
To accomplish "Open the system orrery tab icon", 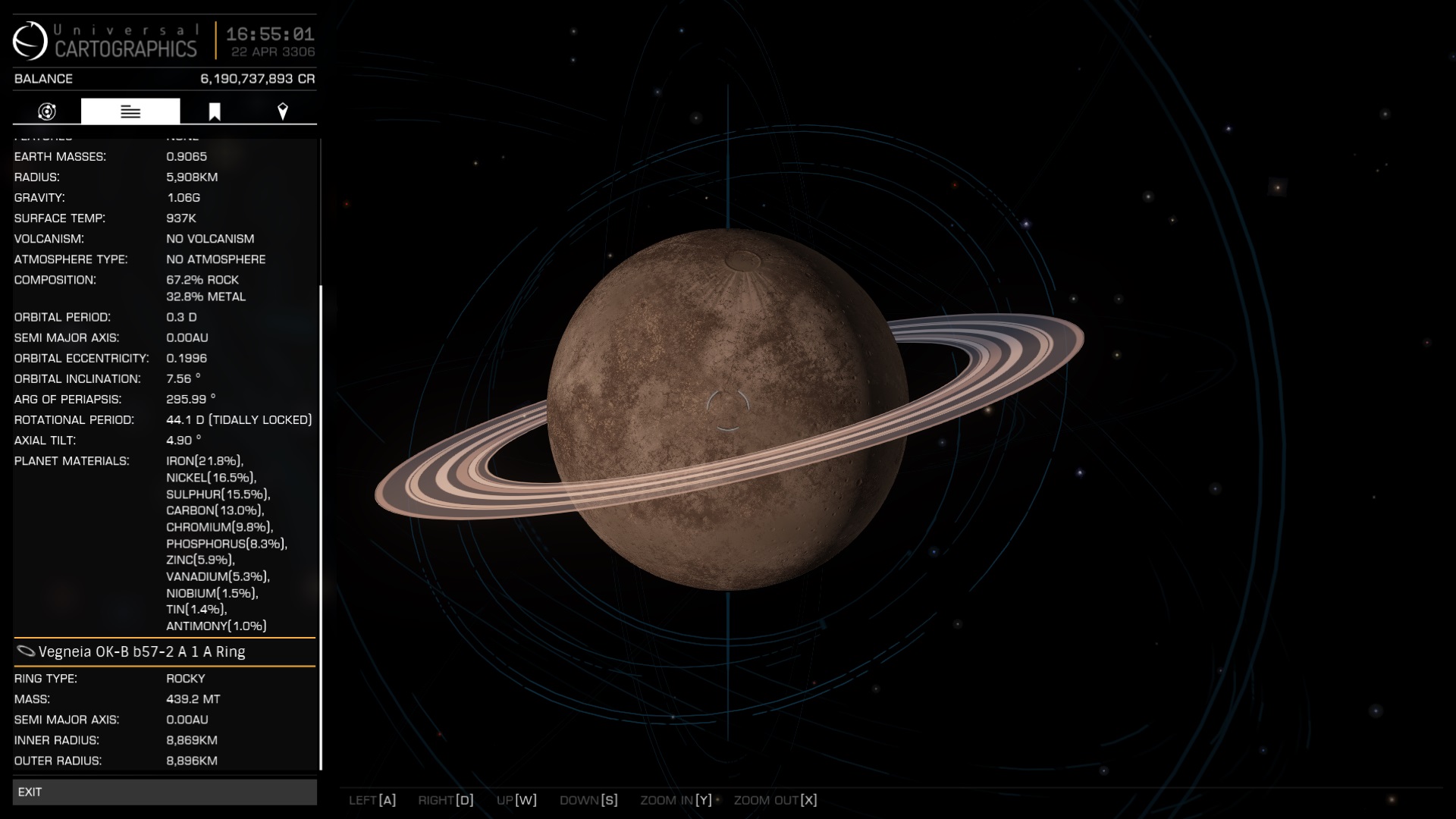I will [x=47, y=111].
